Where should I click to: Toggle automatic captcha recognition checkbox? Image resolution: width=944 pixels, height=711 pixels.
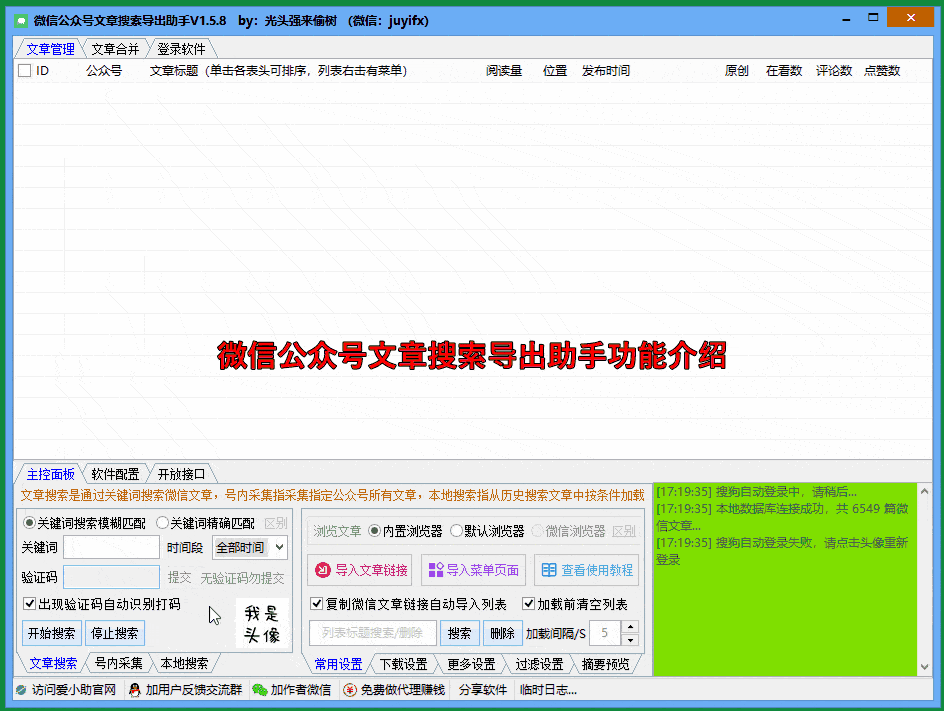30,604
